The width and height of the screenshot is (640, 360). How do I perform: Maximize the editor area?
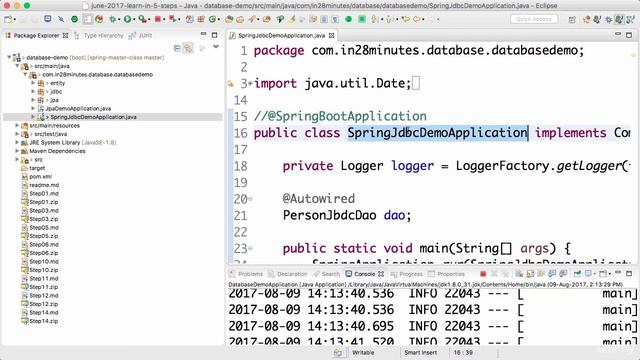(629, 35)
